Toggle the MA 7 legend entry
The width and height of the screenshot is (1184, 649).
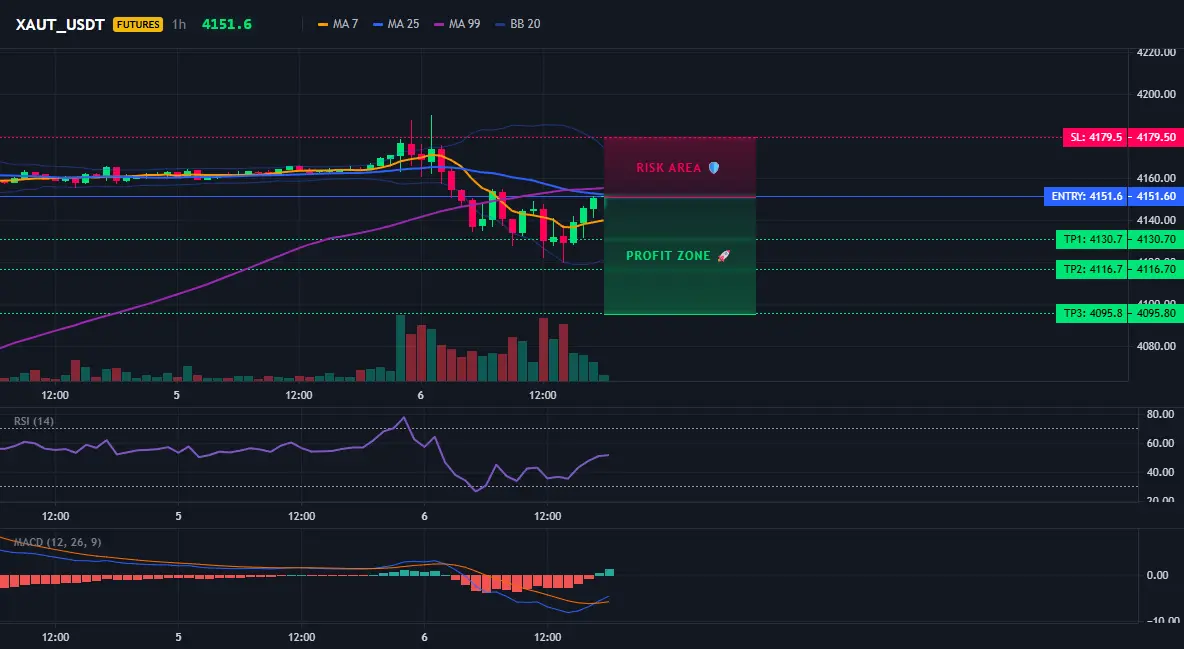tap(338, 24)
